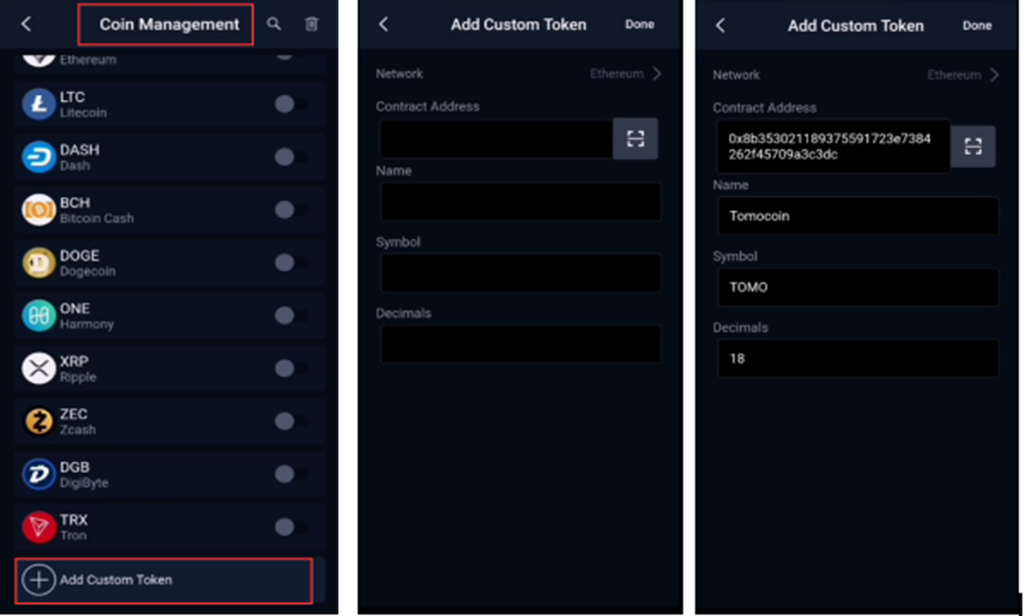Enable the TRX Tron toggle
Screen dimensions: 1024x616
point(291,527)
